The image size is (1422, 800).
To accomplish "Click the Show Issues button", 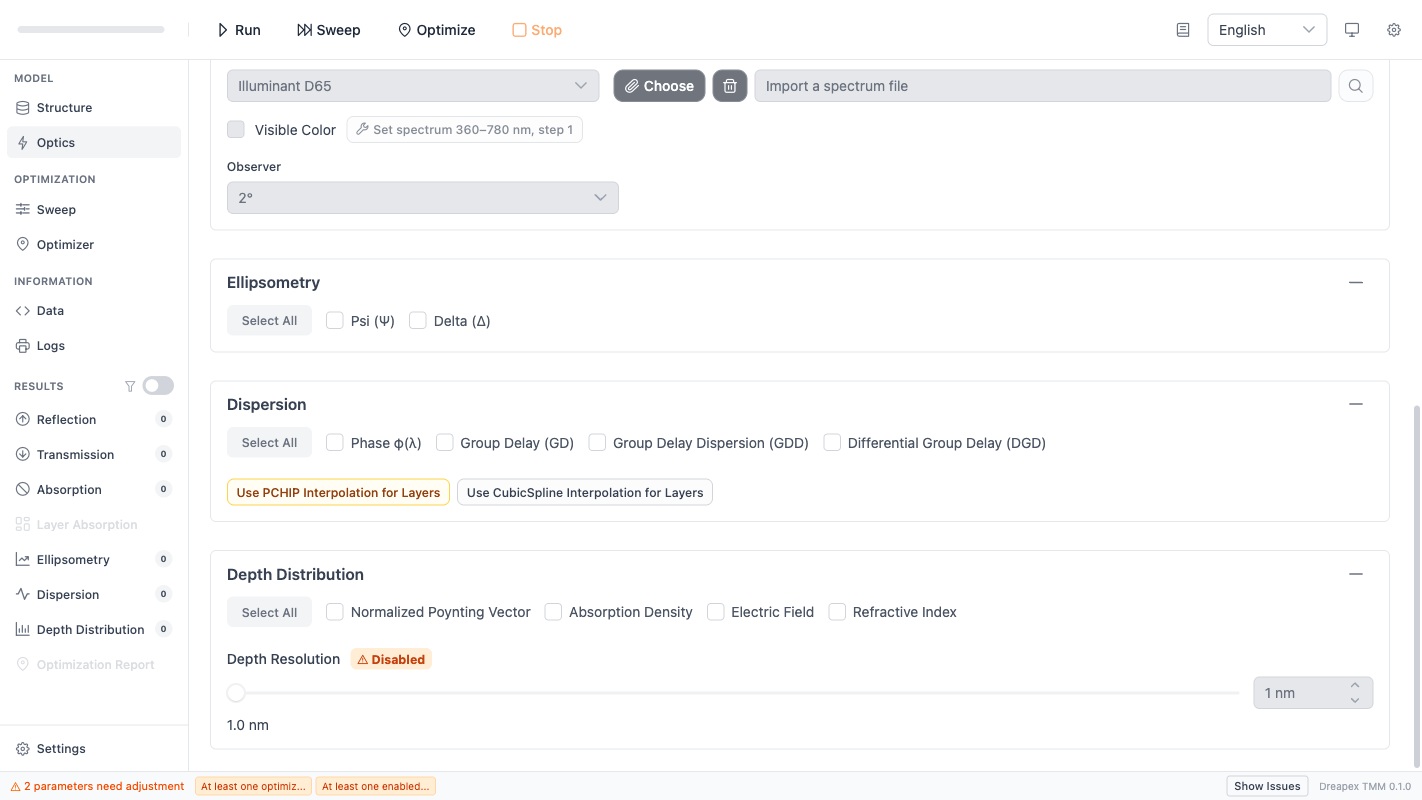I will pos(1267,786).
